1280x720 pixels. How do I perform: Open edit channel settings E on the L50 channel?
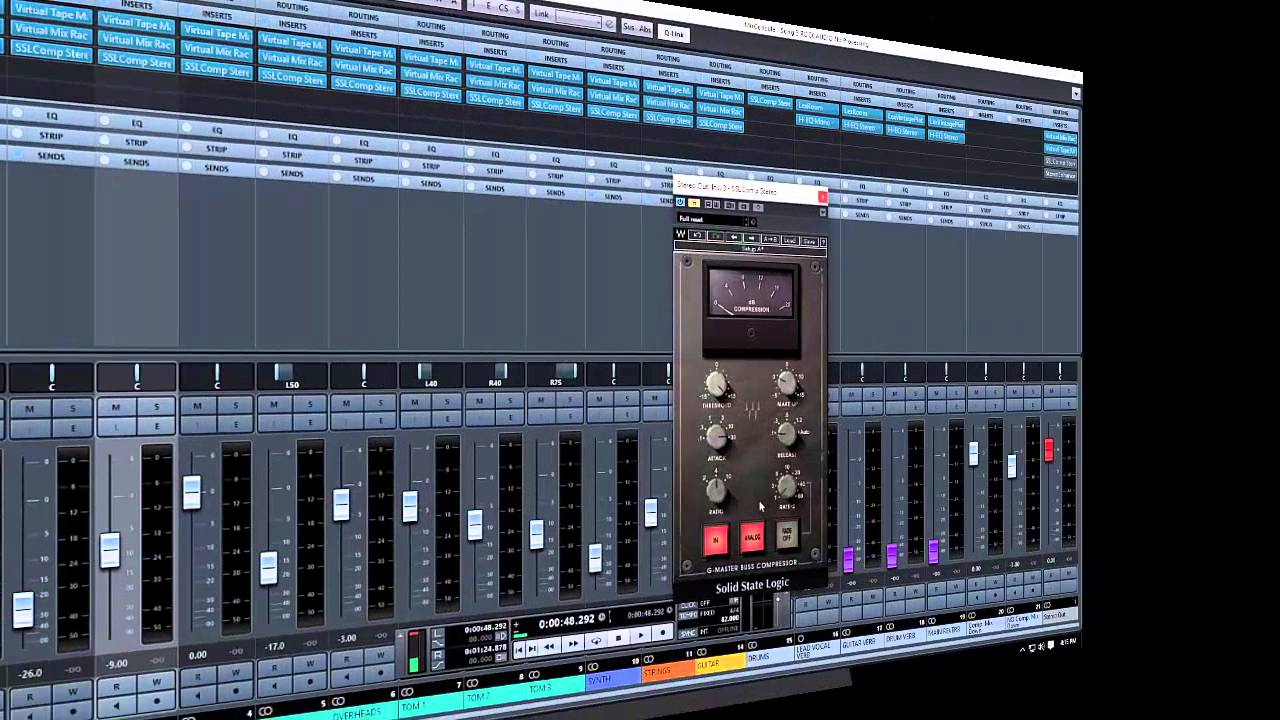tap(310, 422)
